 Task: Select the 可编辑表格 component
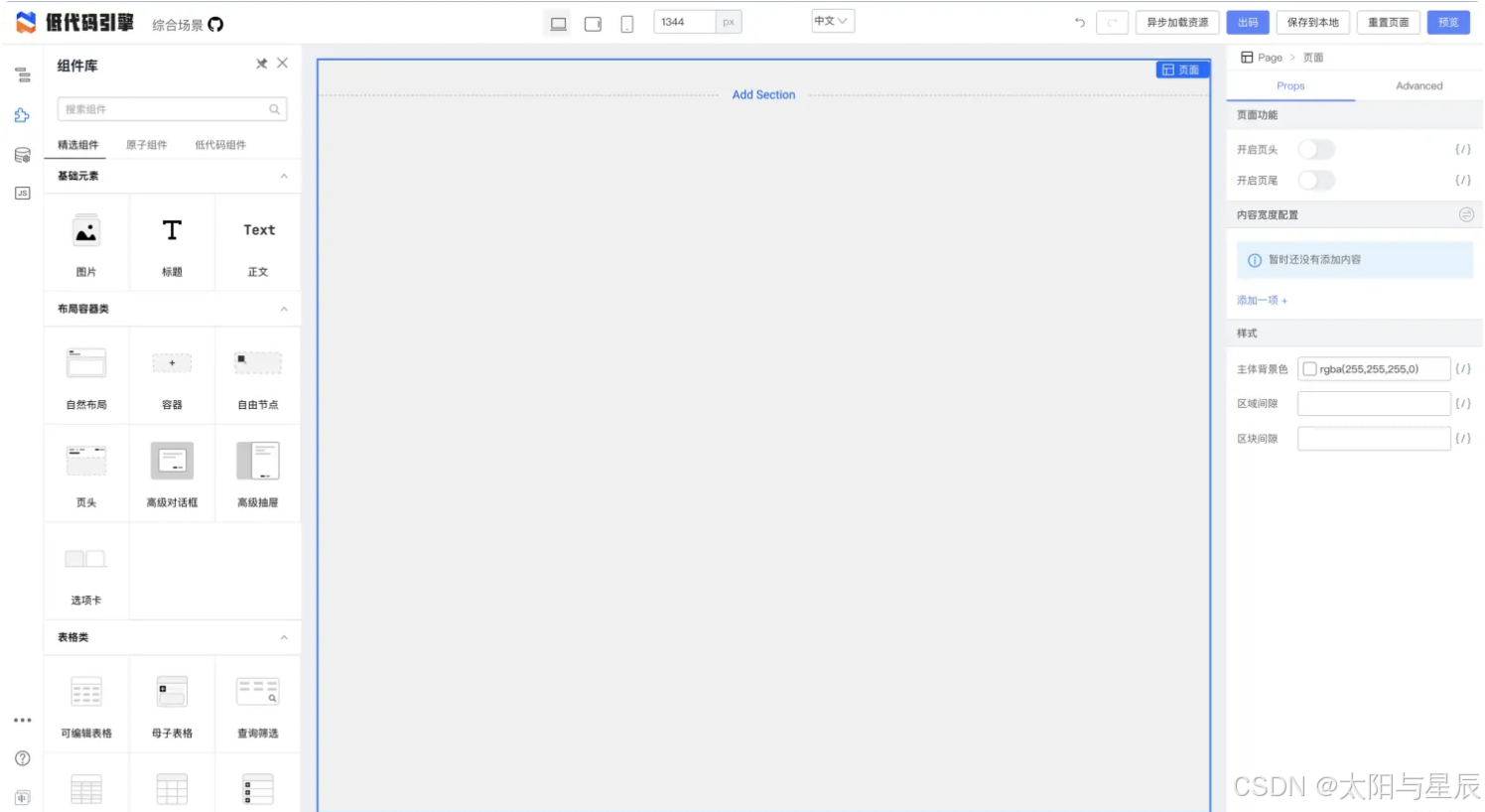[86, 705]
